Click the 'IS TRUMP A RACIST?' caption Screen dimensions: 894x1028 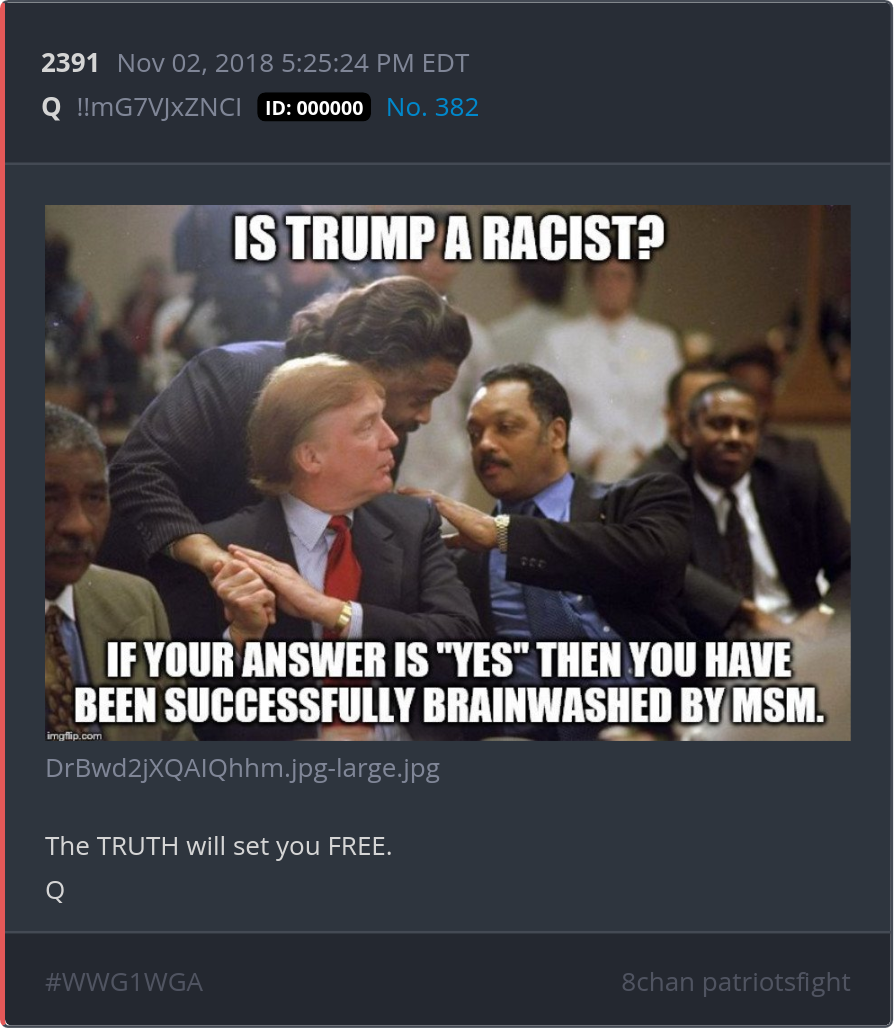click(x=448, y=237)
